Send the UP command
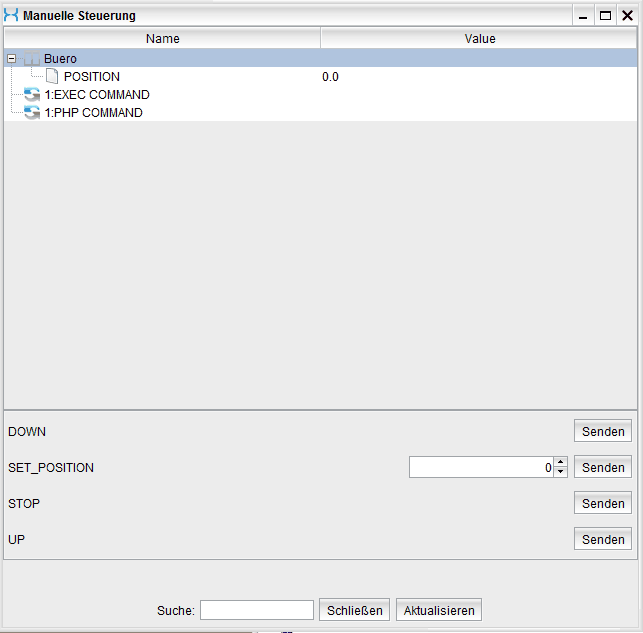 point(603,540)
